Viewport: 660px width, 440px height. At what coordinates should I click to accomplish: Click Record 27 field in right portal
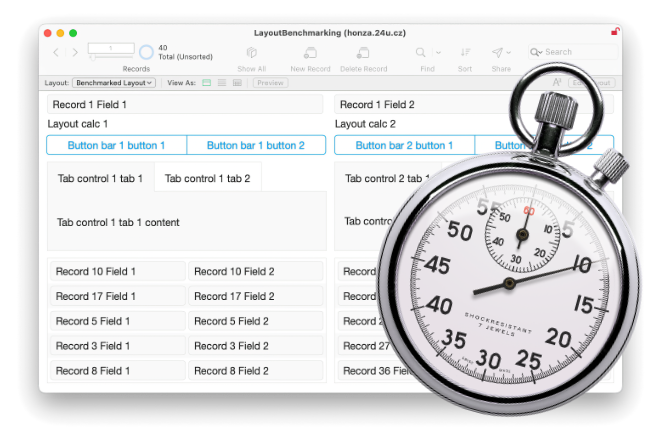[366, 346]
